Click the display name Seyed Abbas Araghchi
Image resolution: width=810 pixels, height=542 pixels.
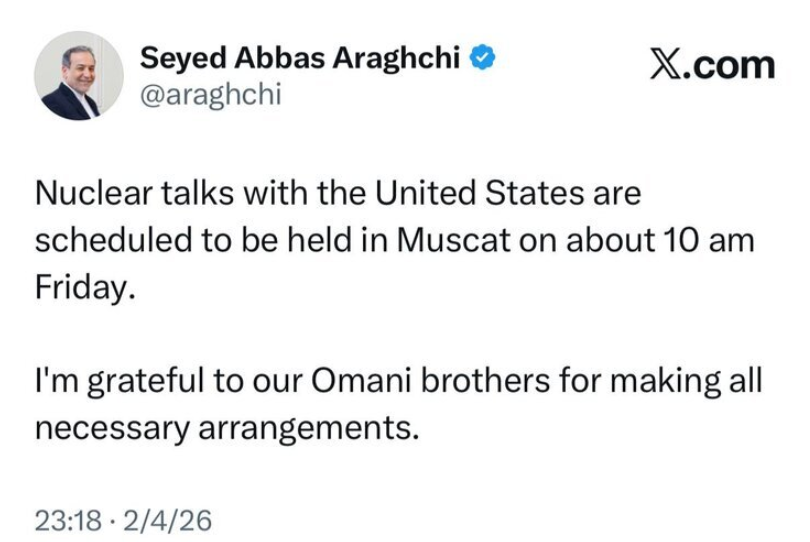pos(300,58)
